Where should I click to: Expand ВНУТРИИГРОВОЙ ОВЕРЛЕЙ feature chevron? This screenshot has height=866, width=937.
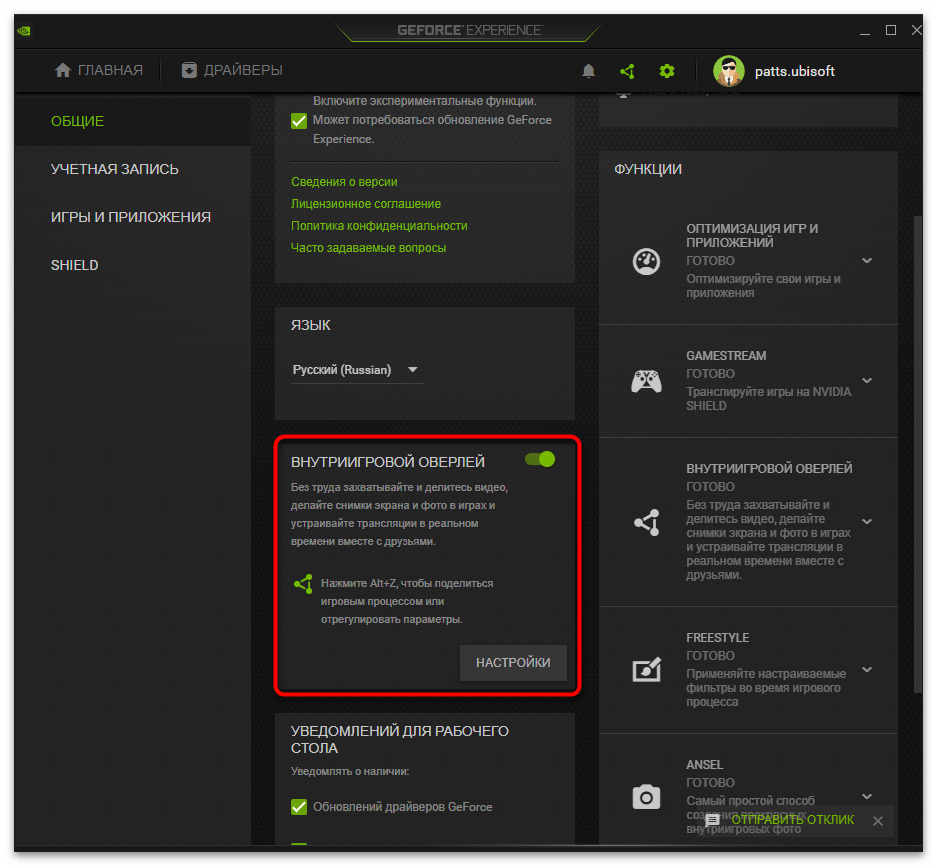[866, 521]
